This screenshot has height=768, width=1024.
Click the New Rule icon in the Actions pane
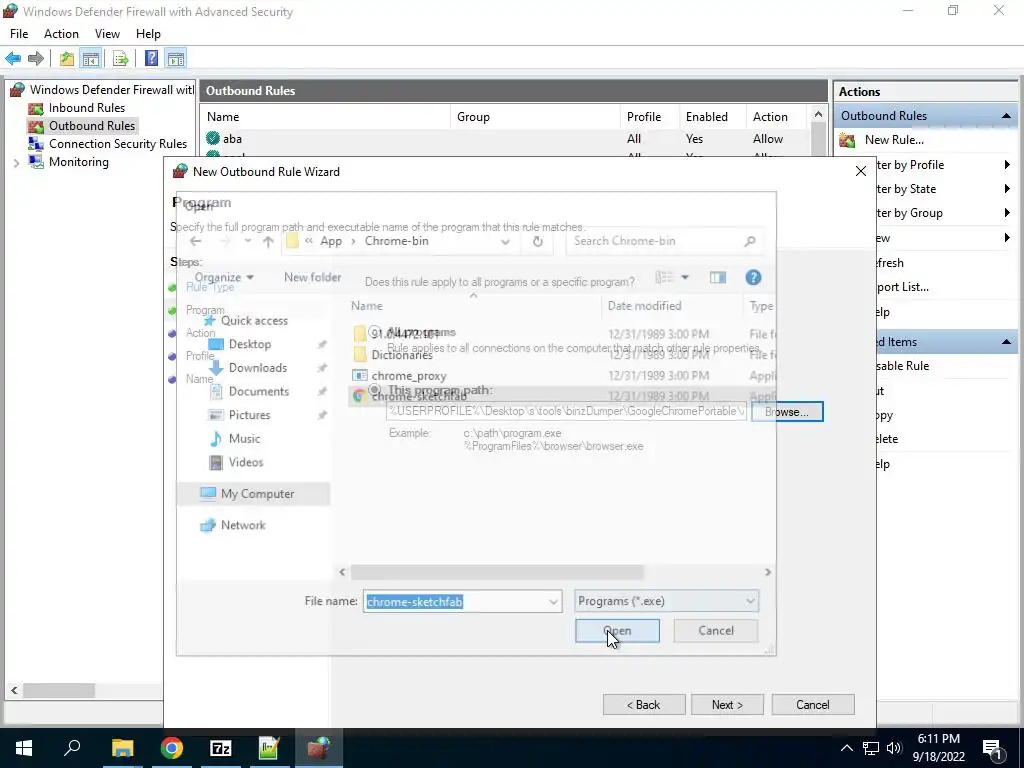point(847,140)
